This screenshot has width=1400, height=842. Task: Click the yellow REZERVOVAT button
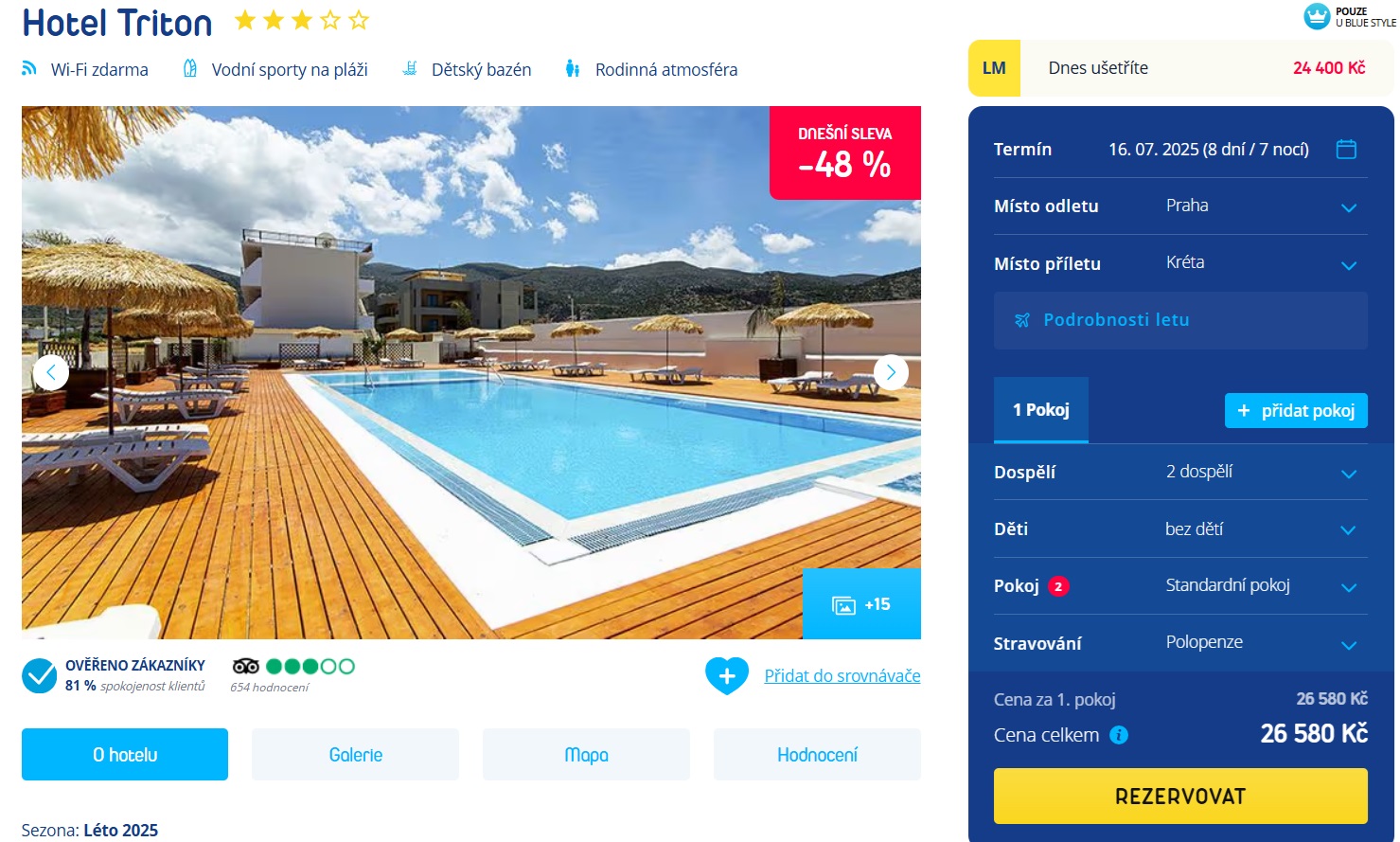coord(1180,796)
